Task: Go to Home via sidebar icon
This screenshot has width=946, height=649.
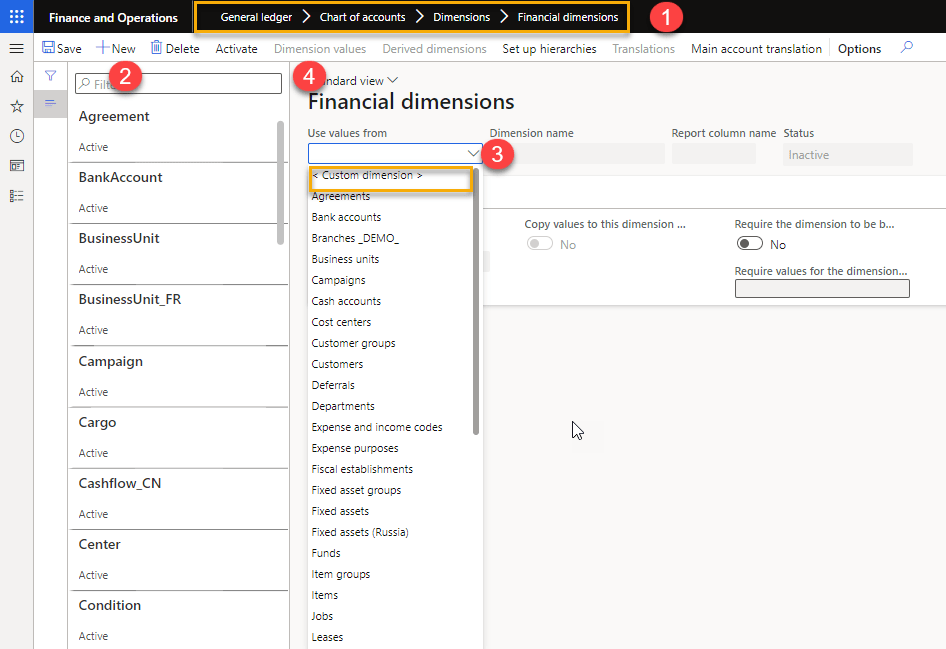Action: coord(16,76)
